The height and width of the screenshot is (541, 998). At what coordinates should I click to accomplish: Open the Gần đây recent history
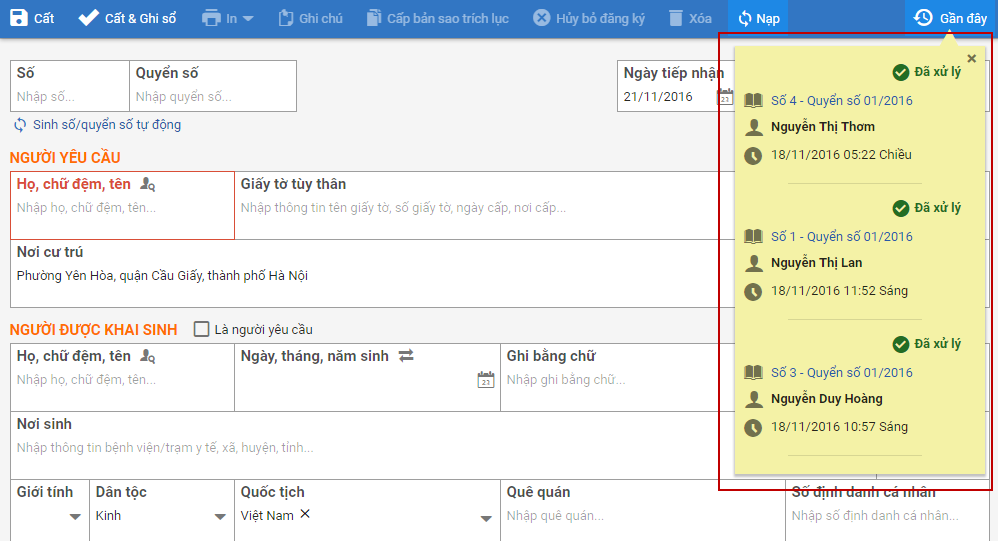950,18
